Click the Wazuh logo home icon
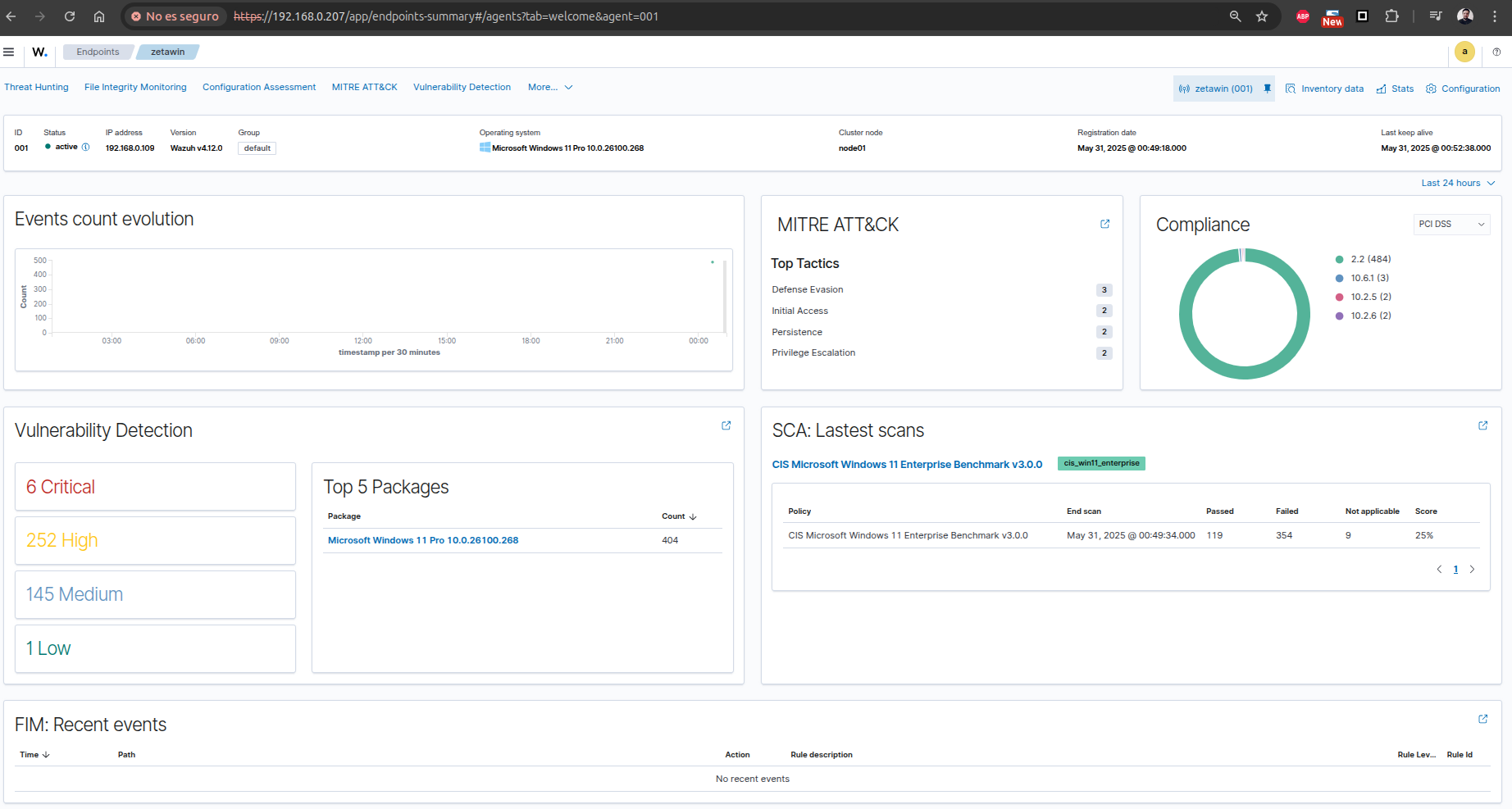This screenshot has width=1512, height=809. [x=39, y=52]
